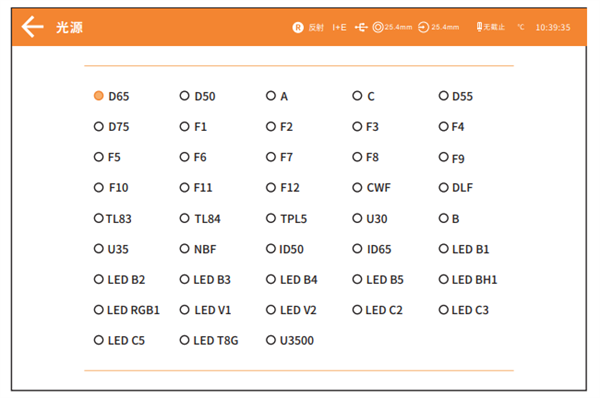Choose the F7 radio option
Image resolution: width=600 pixels, height=398 pixels.
tap(271, 157)
